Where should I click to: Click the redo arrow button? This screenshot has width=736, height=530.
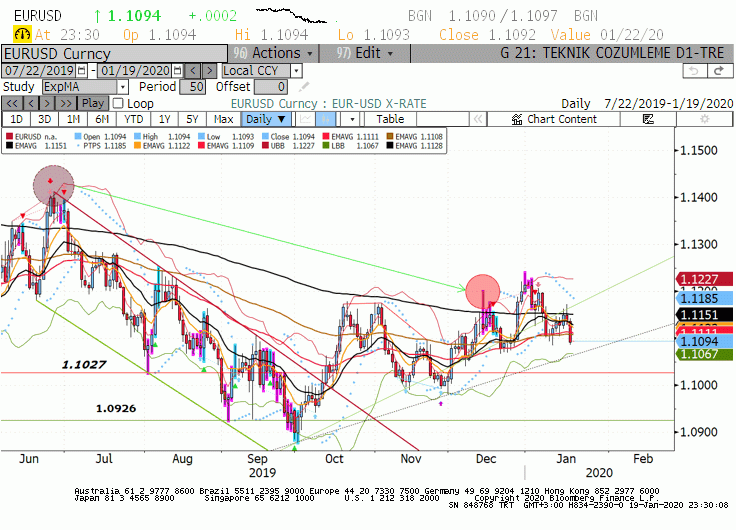720,71
